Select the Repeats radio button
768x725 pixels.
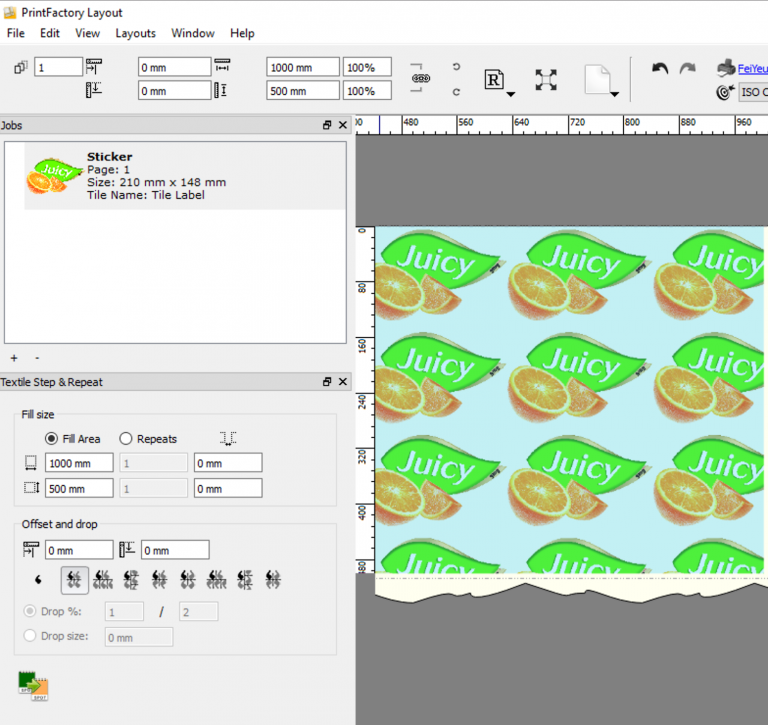point(126,438)
